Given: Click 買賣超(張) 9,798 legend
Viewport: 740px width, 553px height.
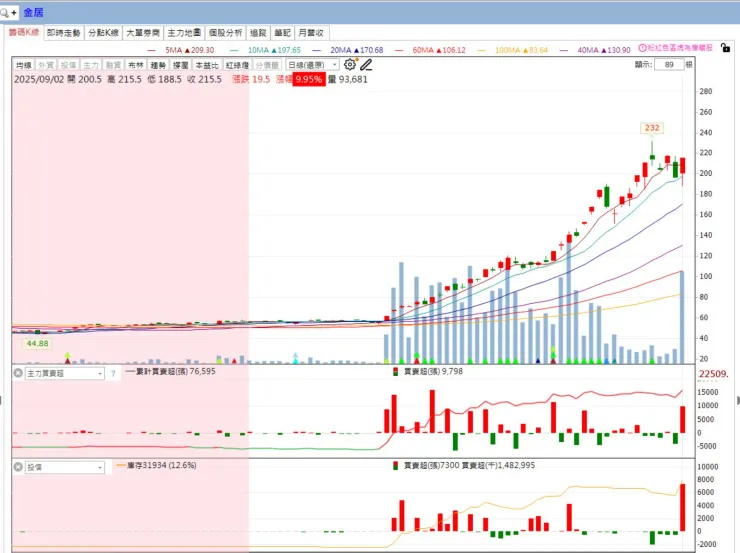Looking at the screenshot, I should pyautogui.click(x=428, y=371).
